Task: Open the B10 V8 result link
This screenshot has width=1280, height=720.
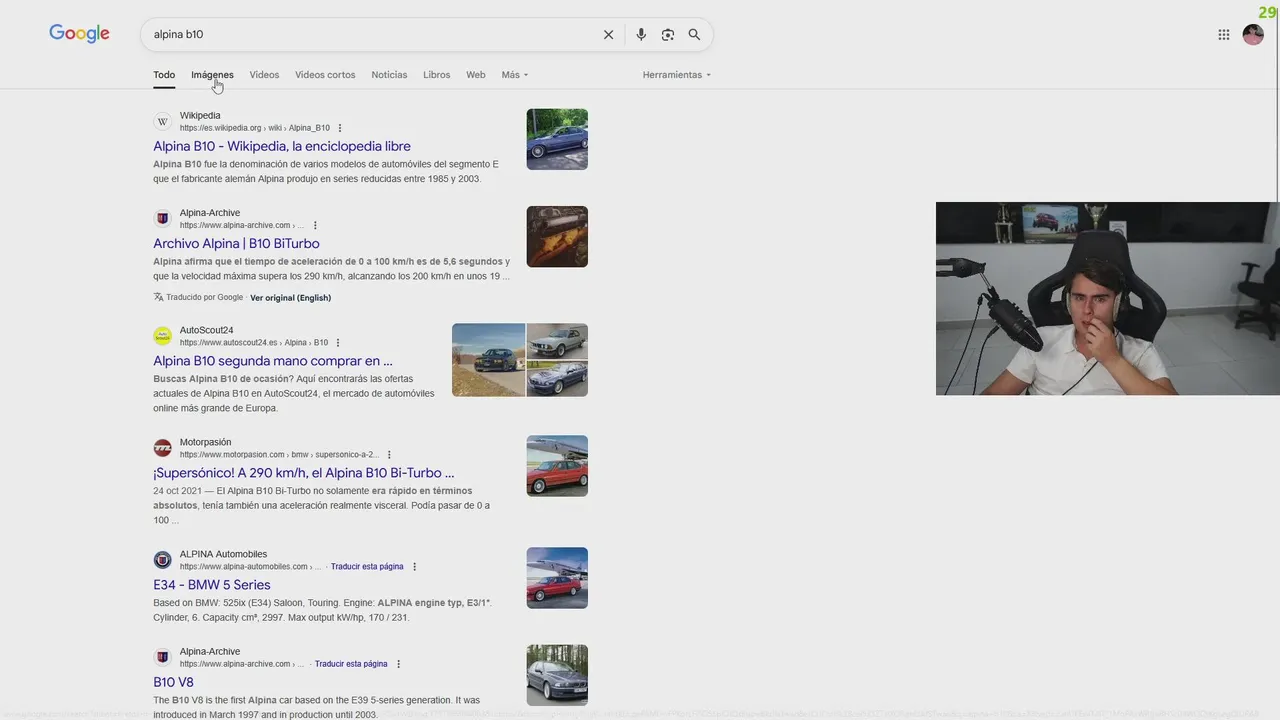Action: coord(173,682)
